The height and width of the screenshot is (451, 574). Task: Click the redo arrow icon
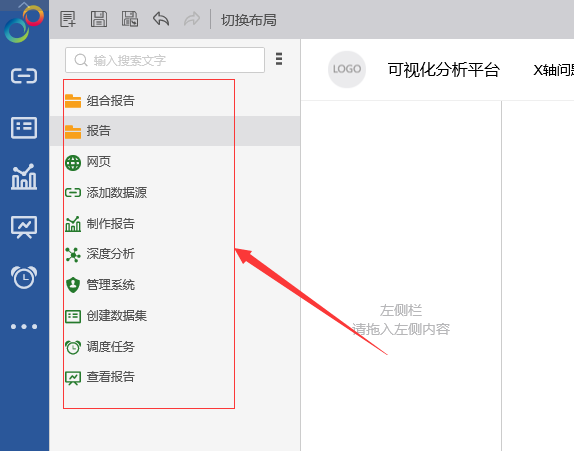pos(192,19)
